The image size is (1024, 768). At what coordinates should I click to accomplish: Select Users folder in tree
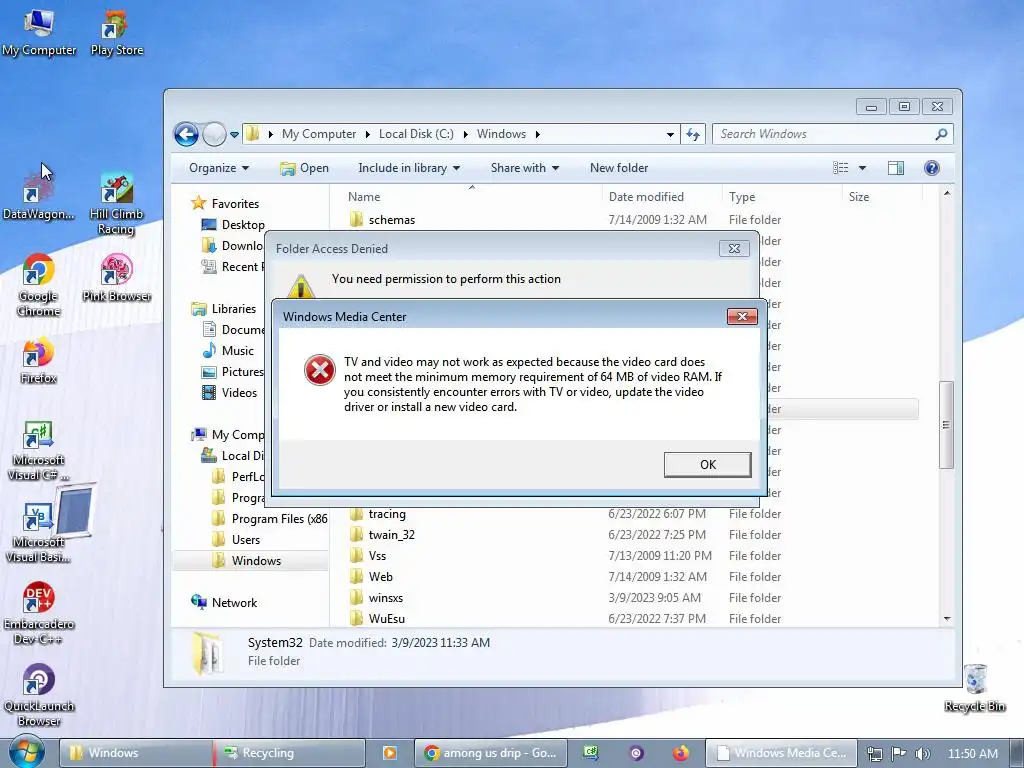236,539
